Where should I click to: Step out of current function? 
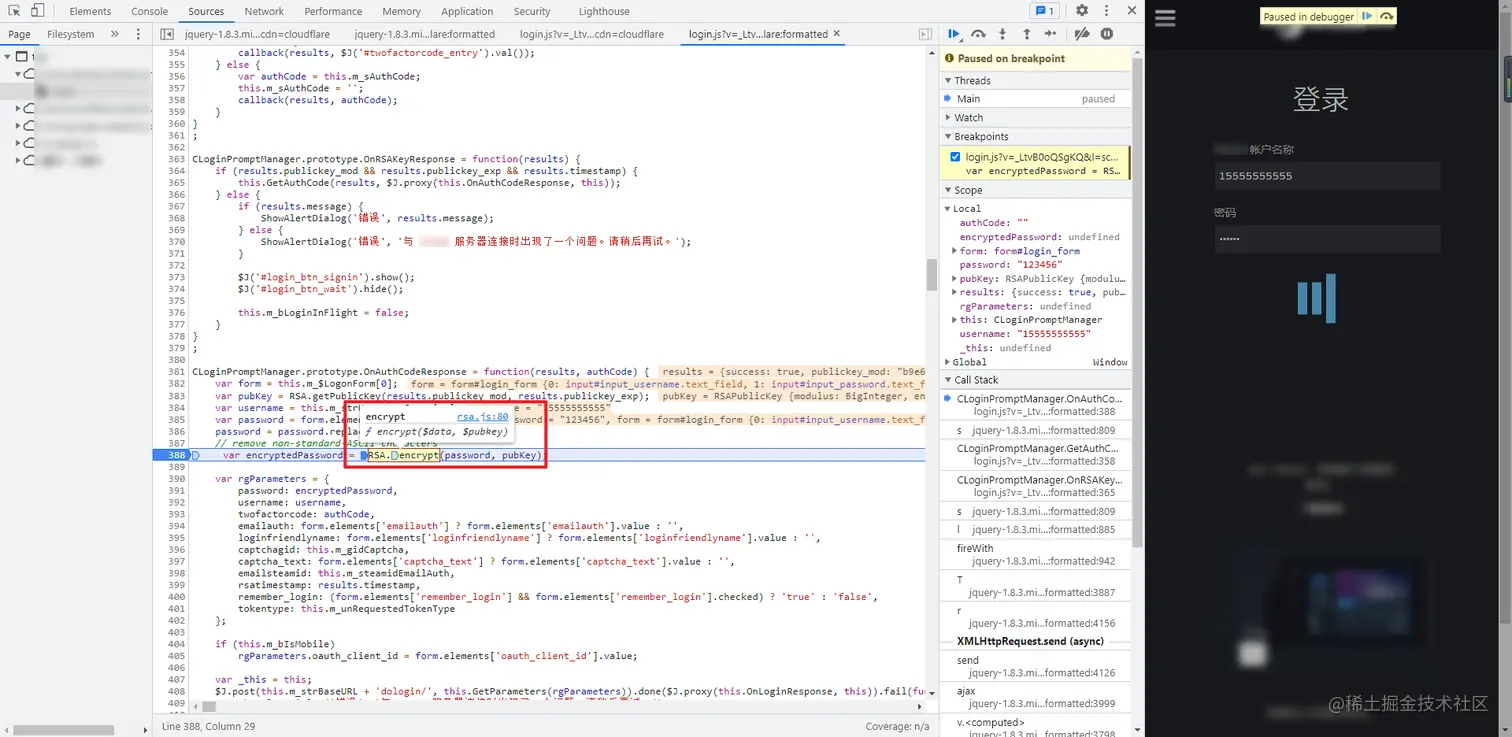[x=1026, y=34]
